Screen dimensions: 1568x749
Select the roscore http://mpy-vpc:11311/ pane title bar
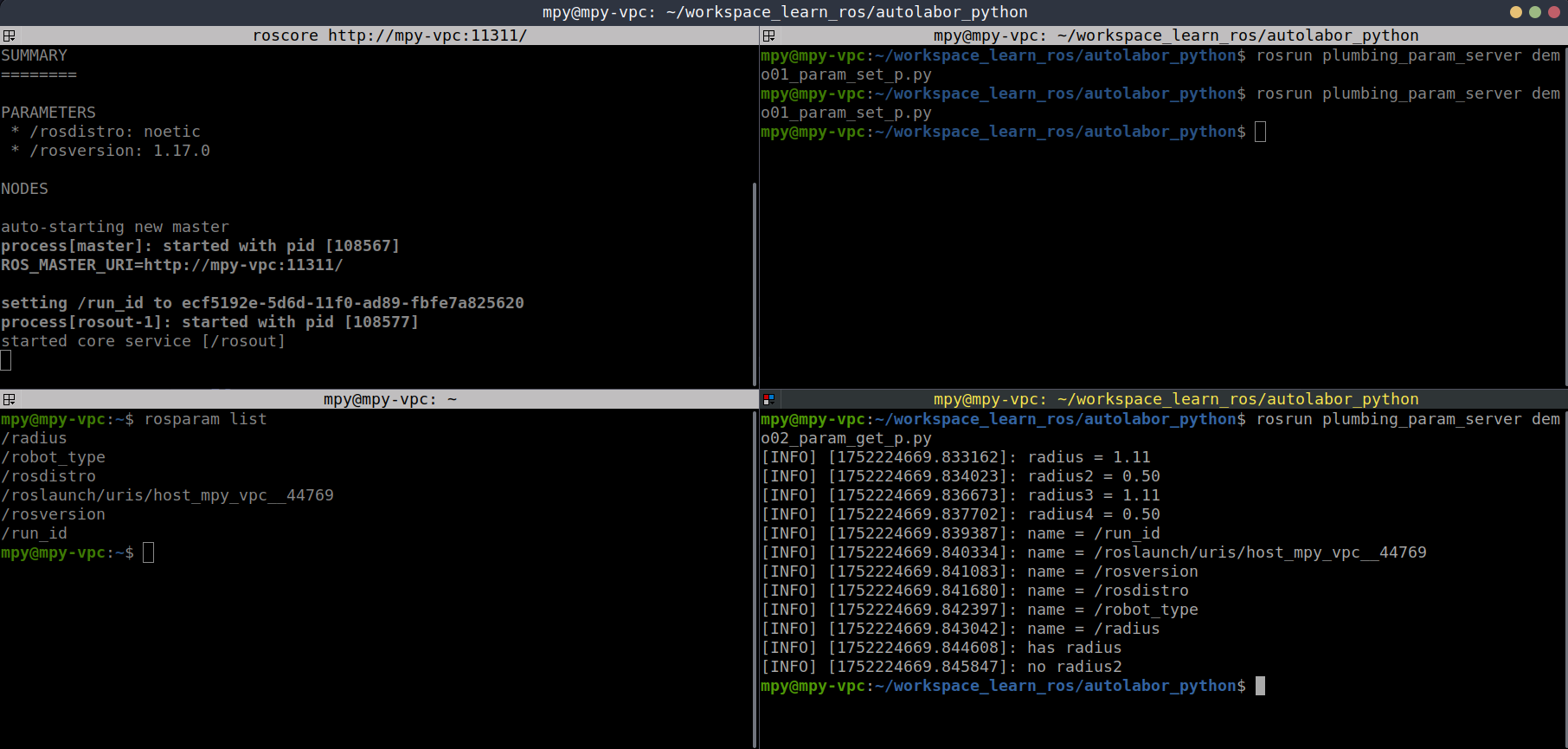(389, 36)
